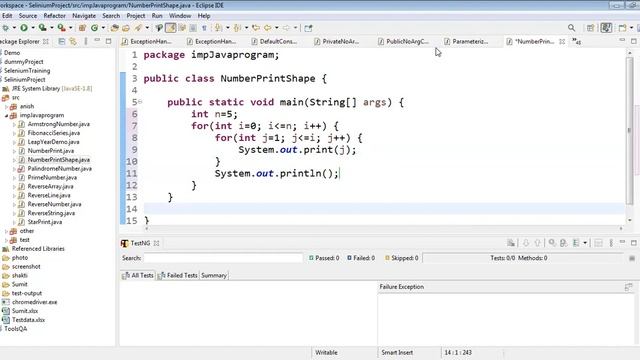640x360 pixels.
Task: Click the TestNG progress bar showing Tests: 0/0
Action: 523,258
